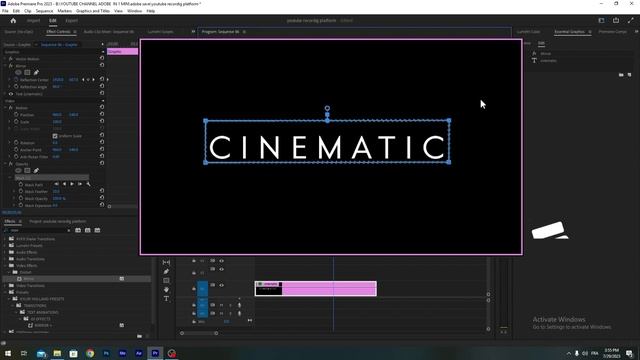Viewport: 640px width, 360px height.
Task: Click the Quick Export icon
Action: (616, 20)
